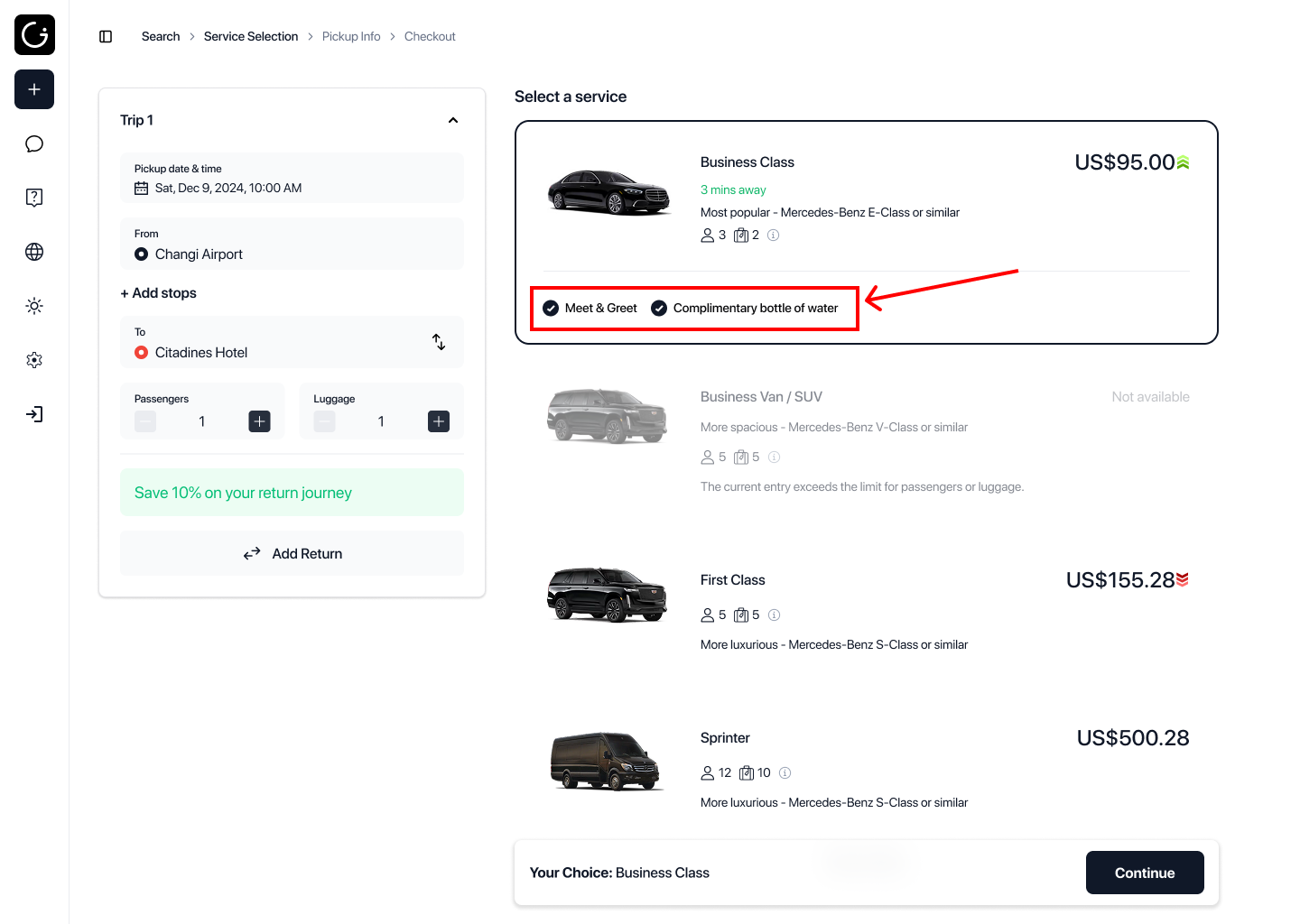The image size is (1300, 924).
Task: Click the Complimentary bottle of water checkmark
Action: click(659, 309)
